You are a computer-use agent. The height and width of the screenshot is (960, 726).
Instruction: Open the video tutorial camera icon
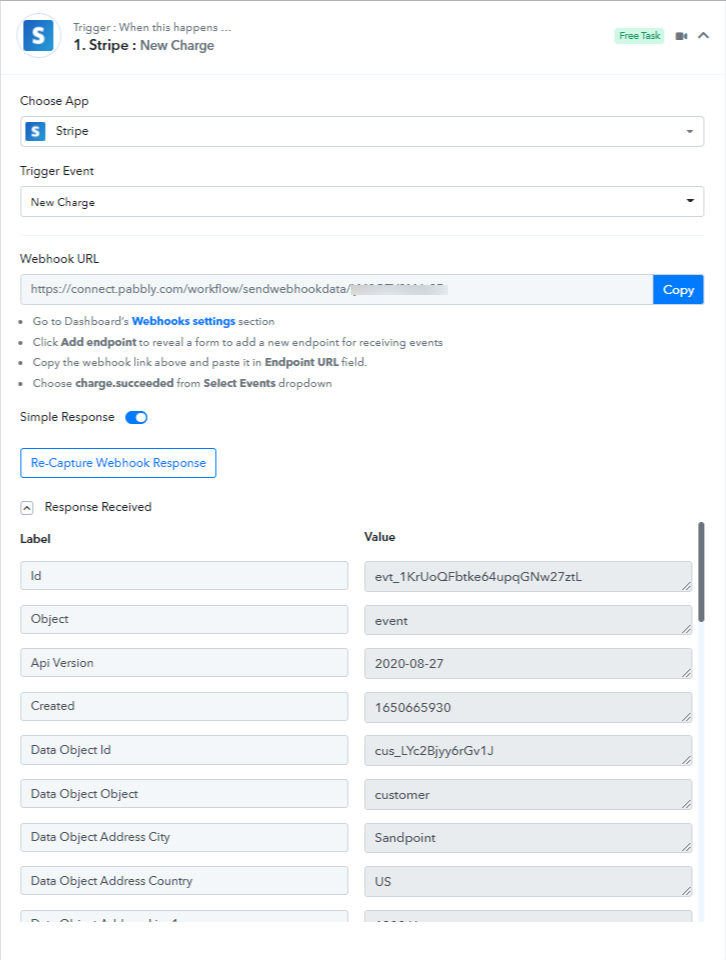point(681,36)
